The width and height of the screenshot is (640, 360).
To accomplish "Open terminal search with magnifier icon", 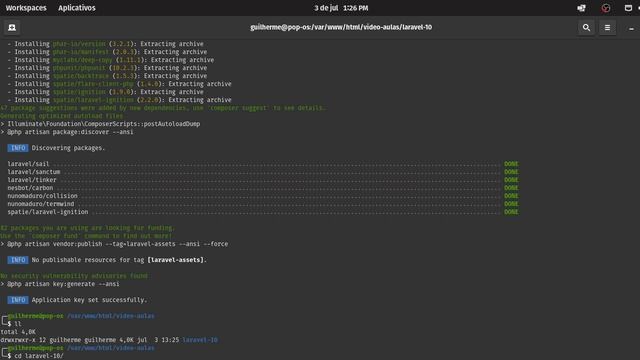I will (x=586, y=27).
